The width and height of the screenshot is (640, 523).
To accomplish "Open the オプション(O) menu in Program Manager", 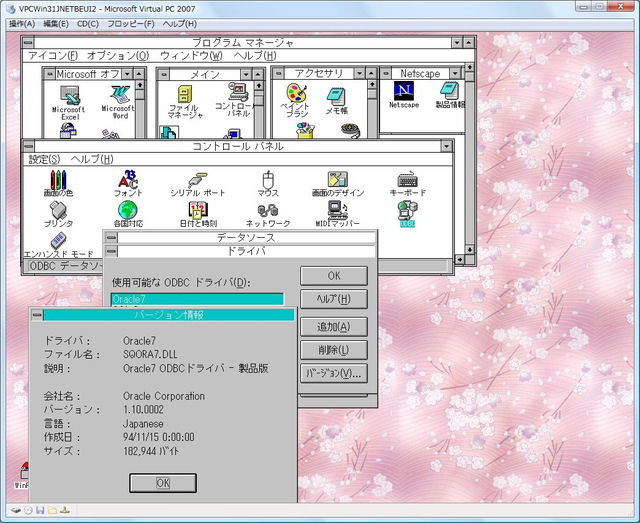I will 118,56.
